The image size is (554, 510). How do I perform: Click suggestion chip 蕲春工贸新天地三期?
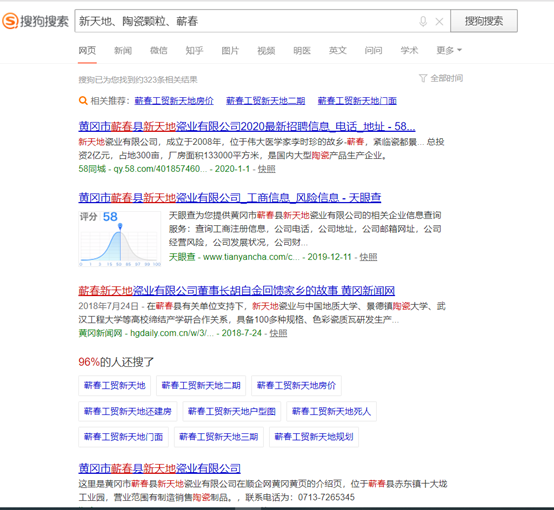click(219, 437)
